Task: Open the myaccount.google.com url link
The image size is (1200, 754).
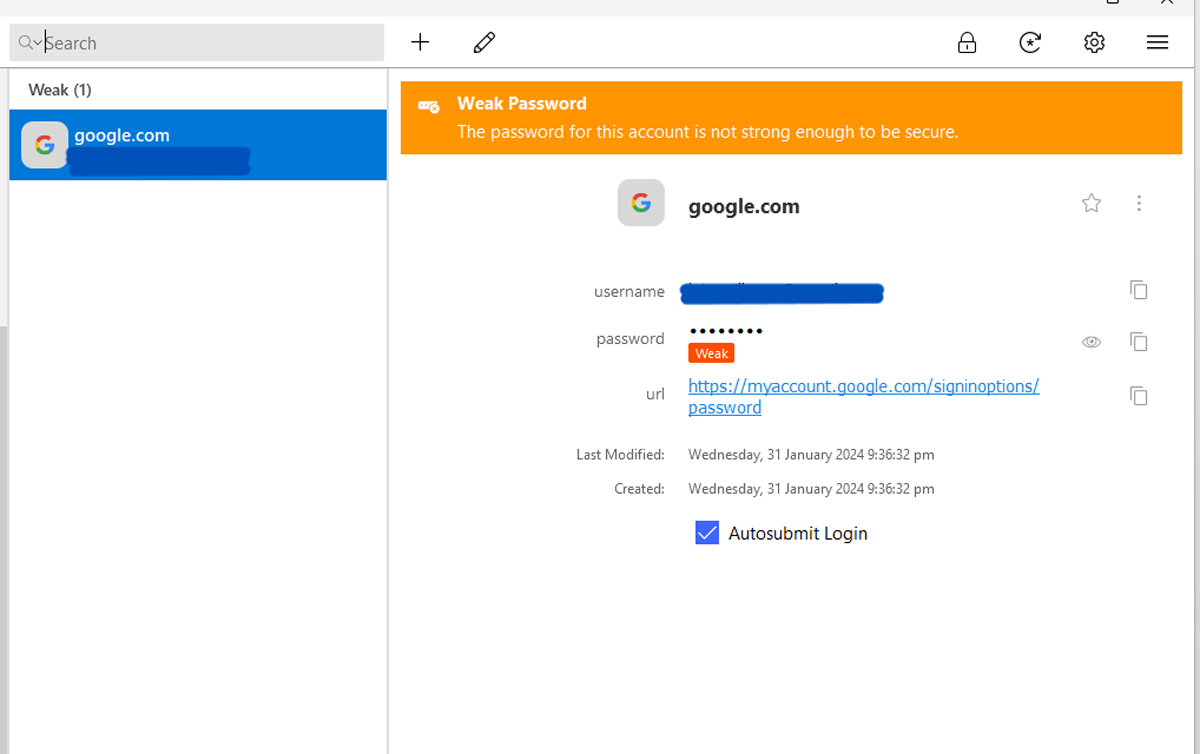Action: (863, 386)
